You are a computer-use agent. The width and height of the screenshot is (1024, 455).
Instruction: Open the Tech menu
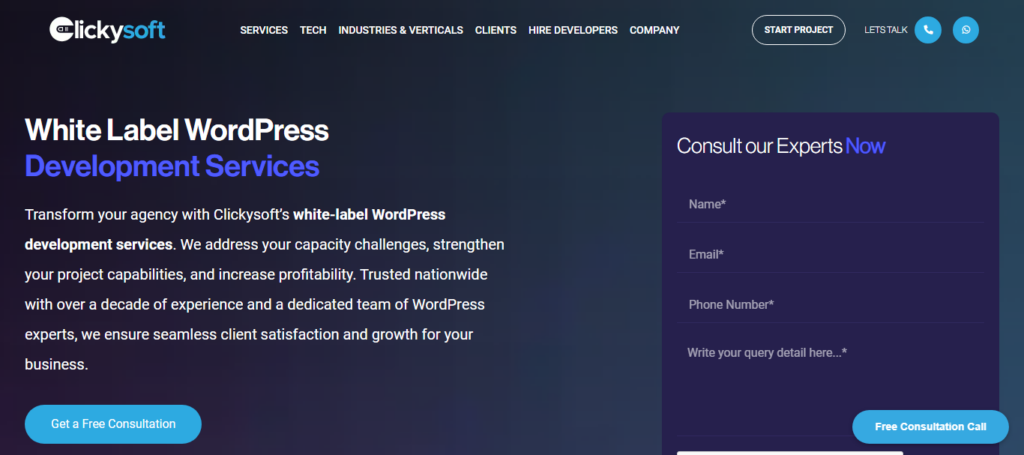(x=313, y=30)
